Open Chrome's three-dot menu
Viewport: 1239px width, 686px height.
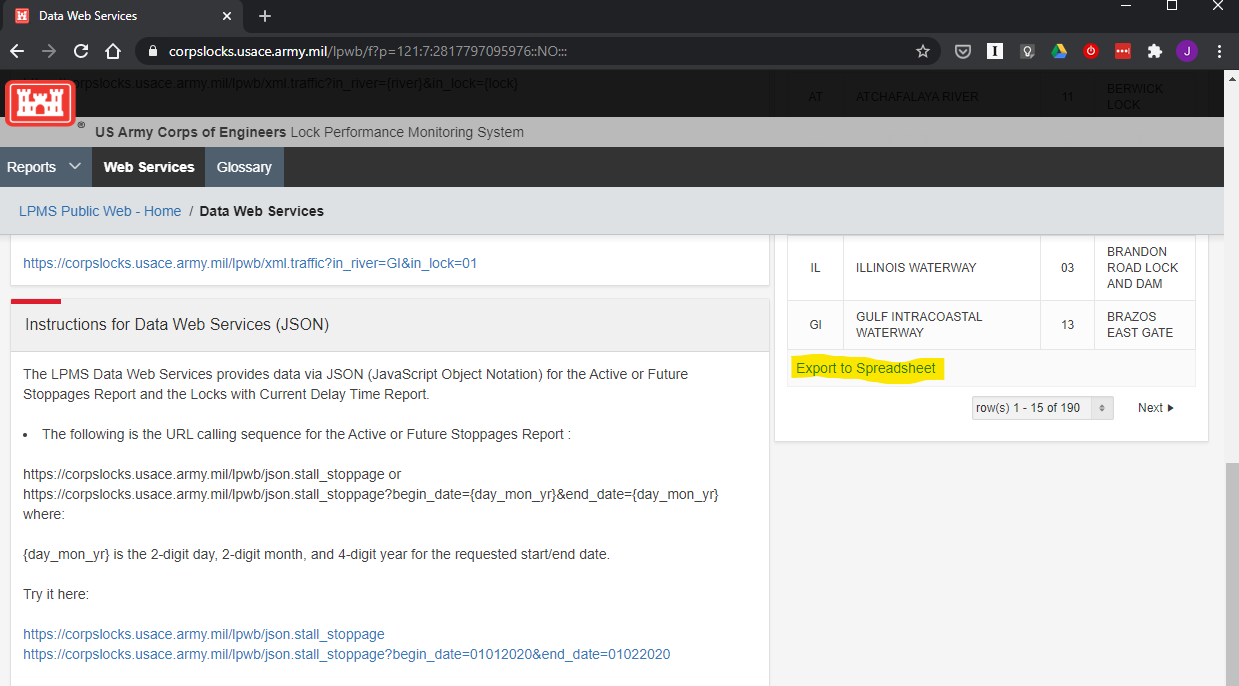pyautogui.click(x=1219, y=51)
